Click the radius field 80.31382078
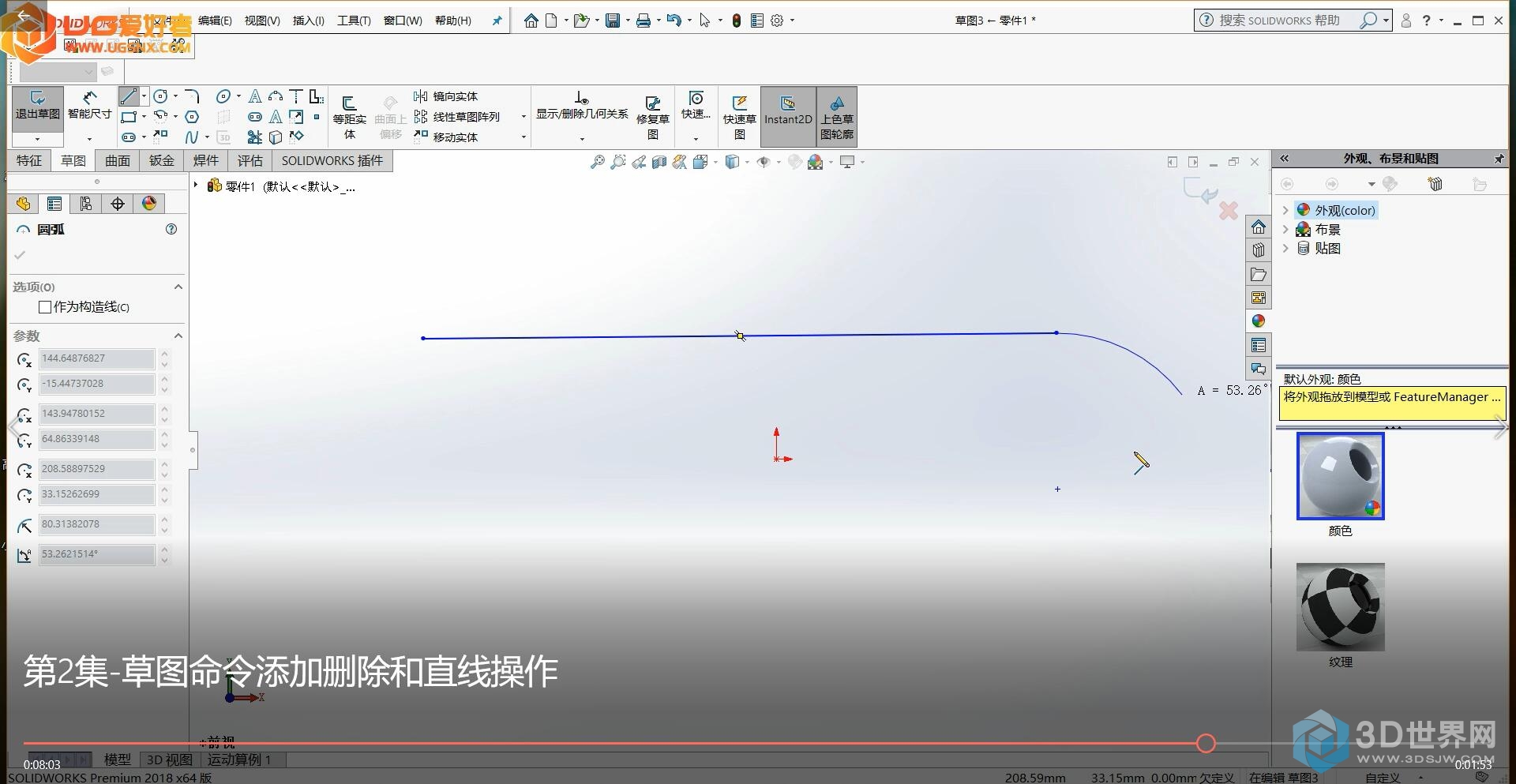 [x=96, y=524]
